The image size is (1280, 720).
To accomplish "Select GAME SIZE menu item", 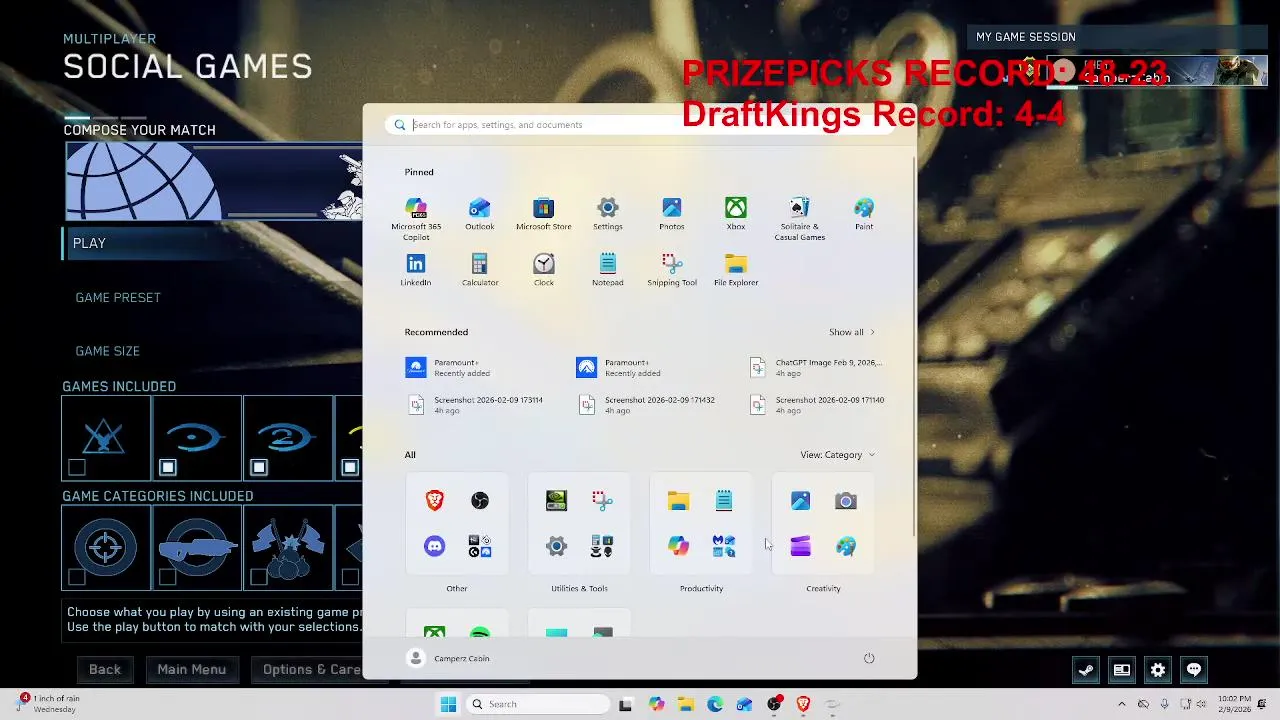I will 107,351.
